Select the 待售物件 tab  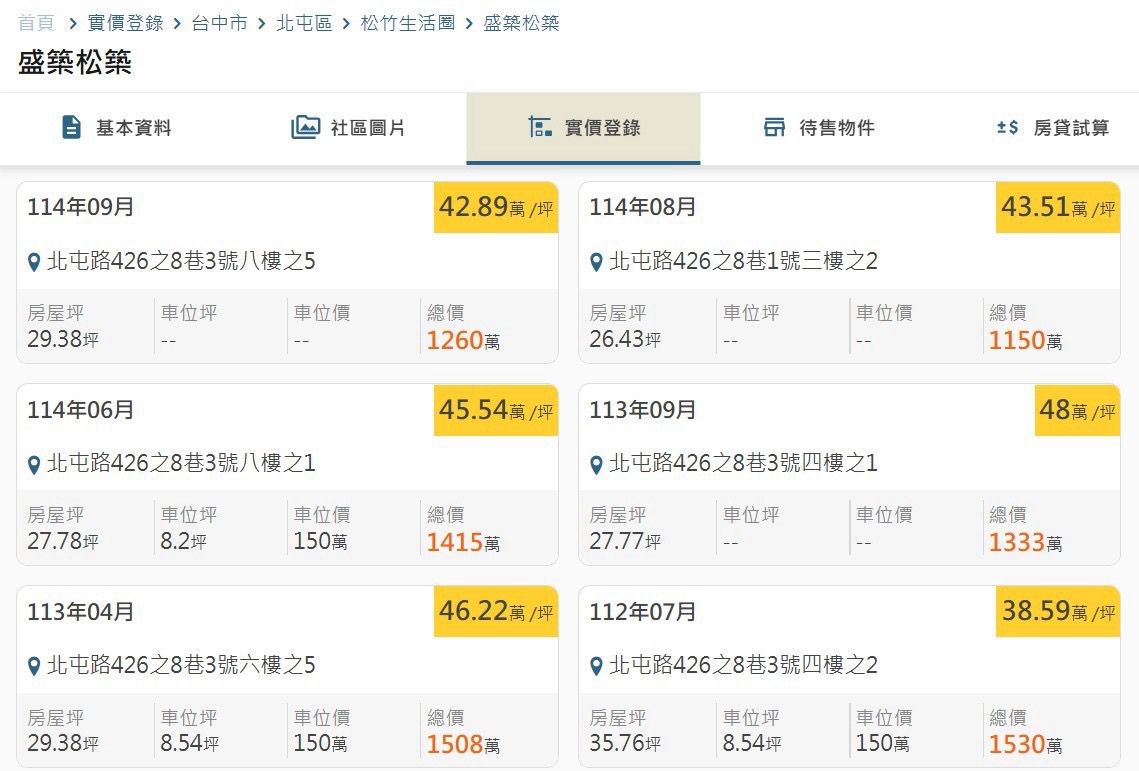(x=836, y=128)
